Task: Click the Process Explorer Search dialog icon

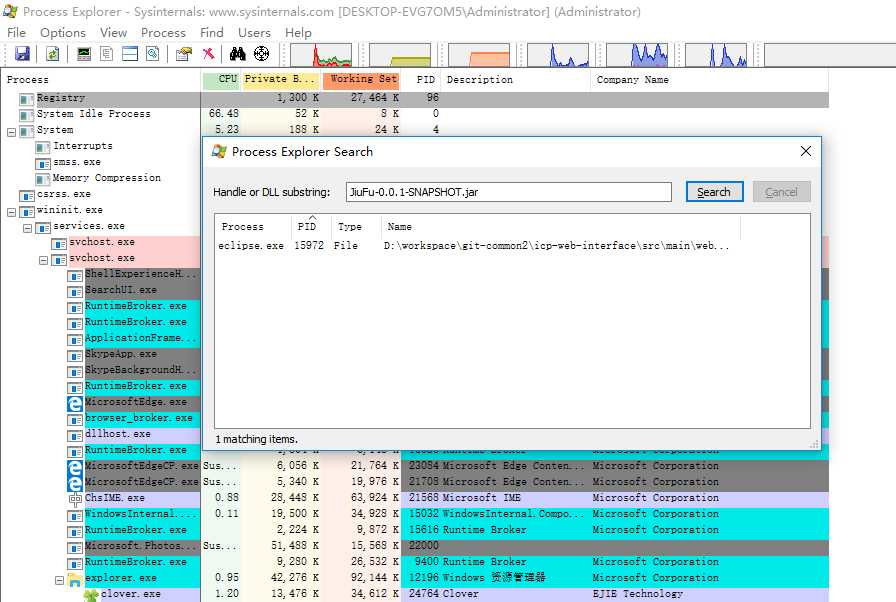Action: tap(219, 151)
